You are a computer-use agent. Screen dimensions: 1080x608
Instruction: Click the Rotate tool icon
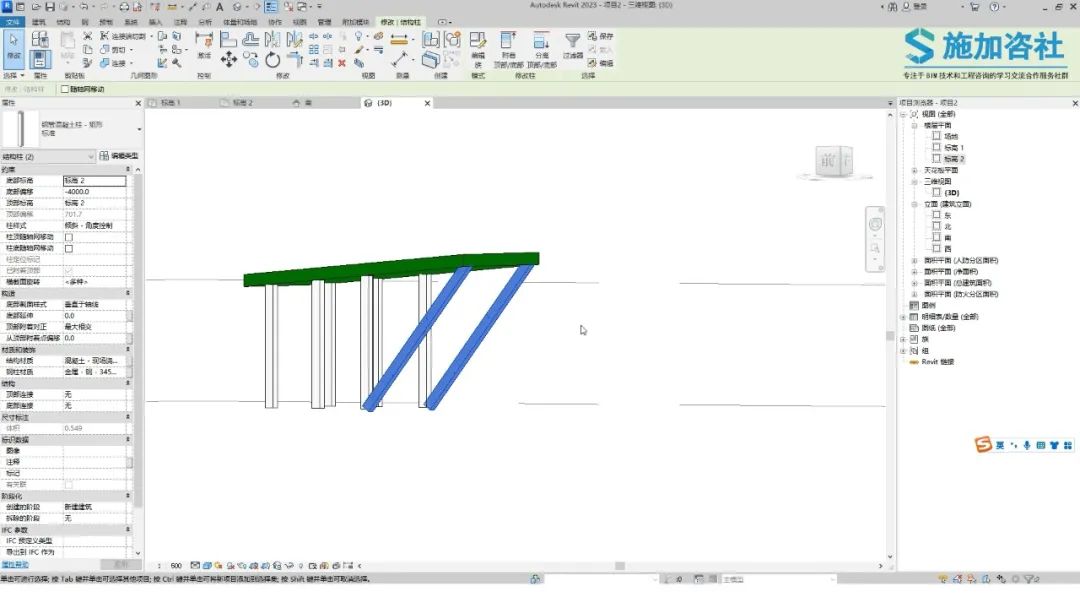[x=273, y=60]
